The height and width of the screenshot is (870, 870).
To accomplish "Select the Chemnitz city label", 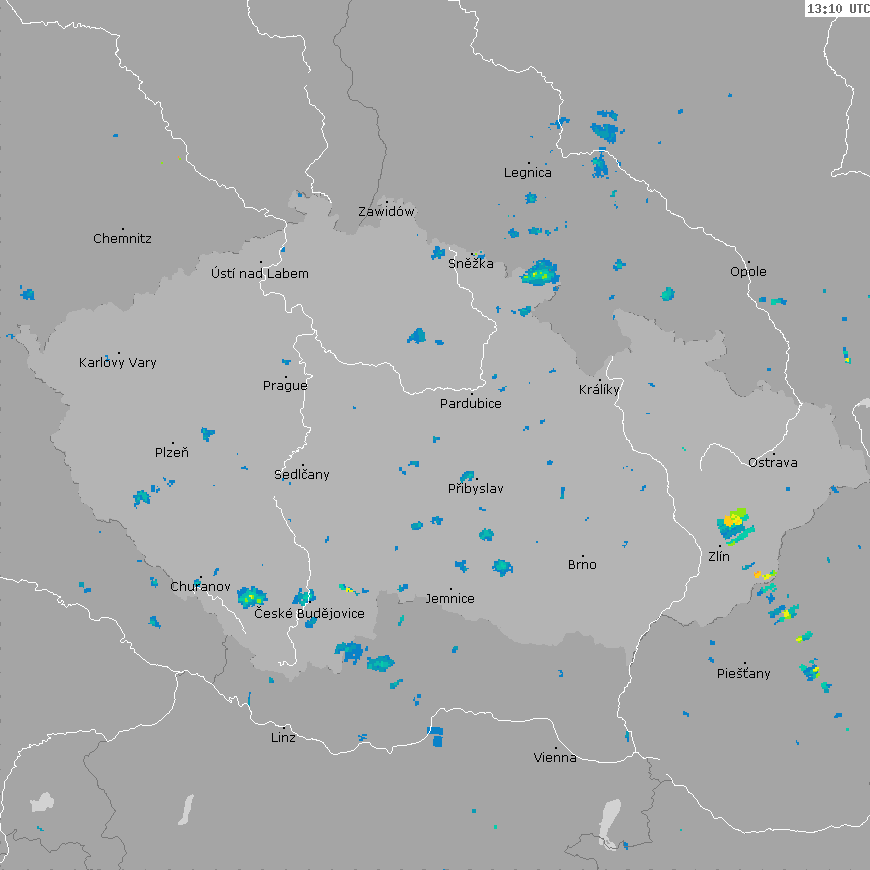I will (122, 239).
